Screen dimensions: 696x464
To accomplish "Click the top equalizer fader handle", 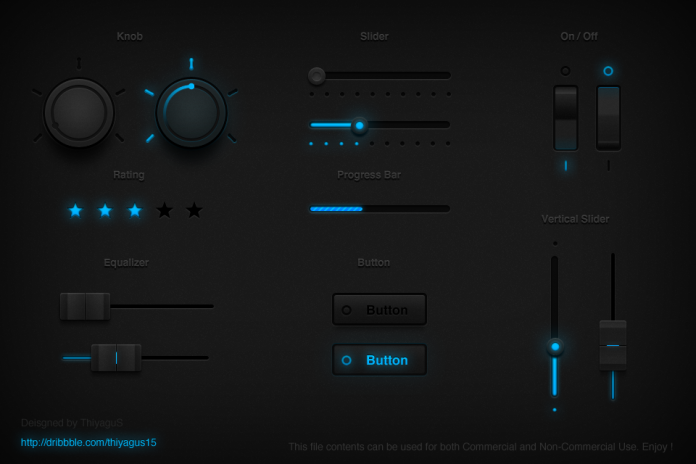I will click(85, 306).
